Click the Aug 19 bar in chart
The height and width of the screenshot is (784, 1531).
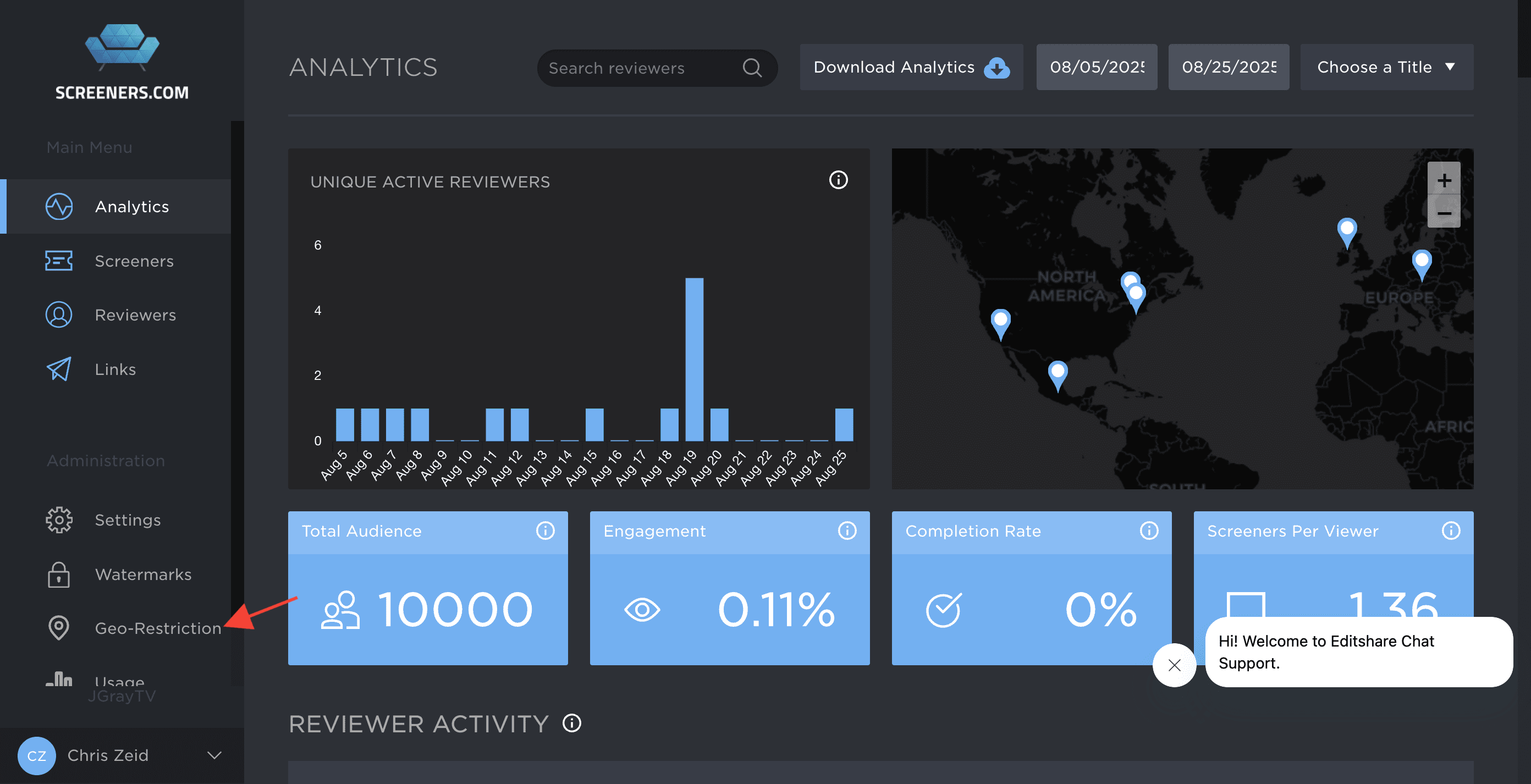pyautogui.click(x=693, y=359)
